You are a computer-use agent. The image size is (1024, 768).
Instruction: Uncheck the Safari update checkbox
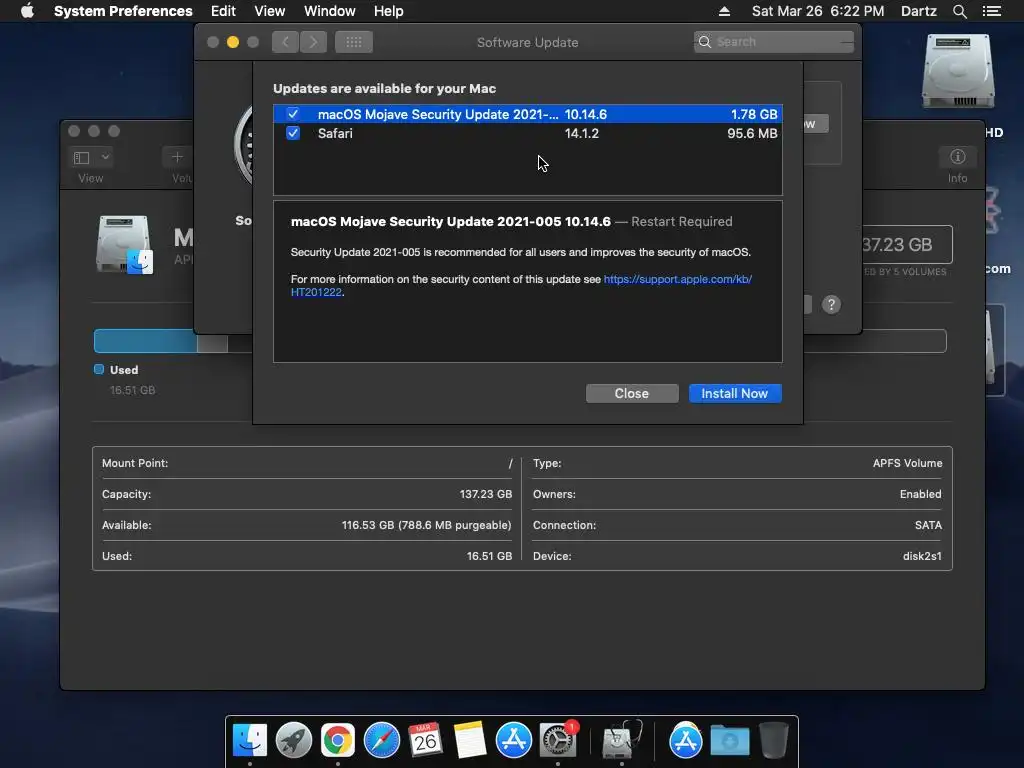(293, 133)
